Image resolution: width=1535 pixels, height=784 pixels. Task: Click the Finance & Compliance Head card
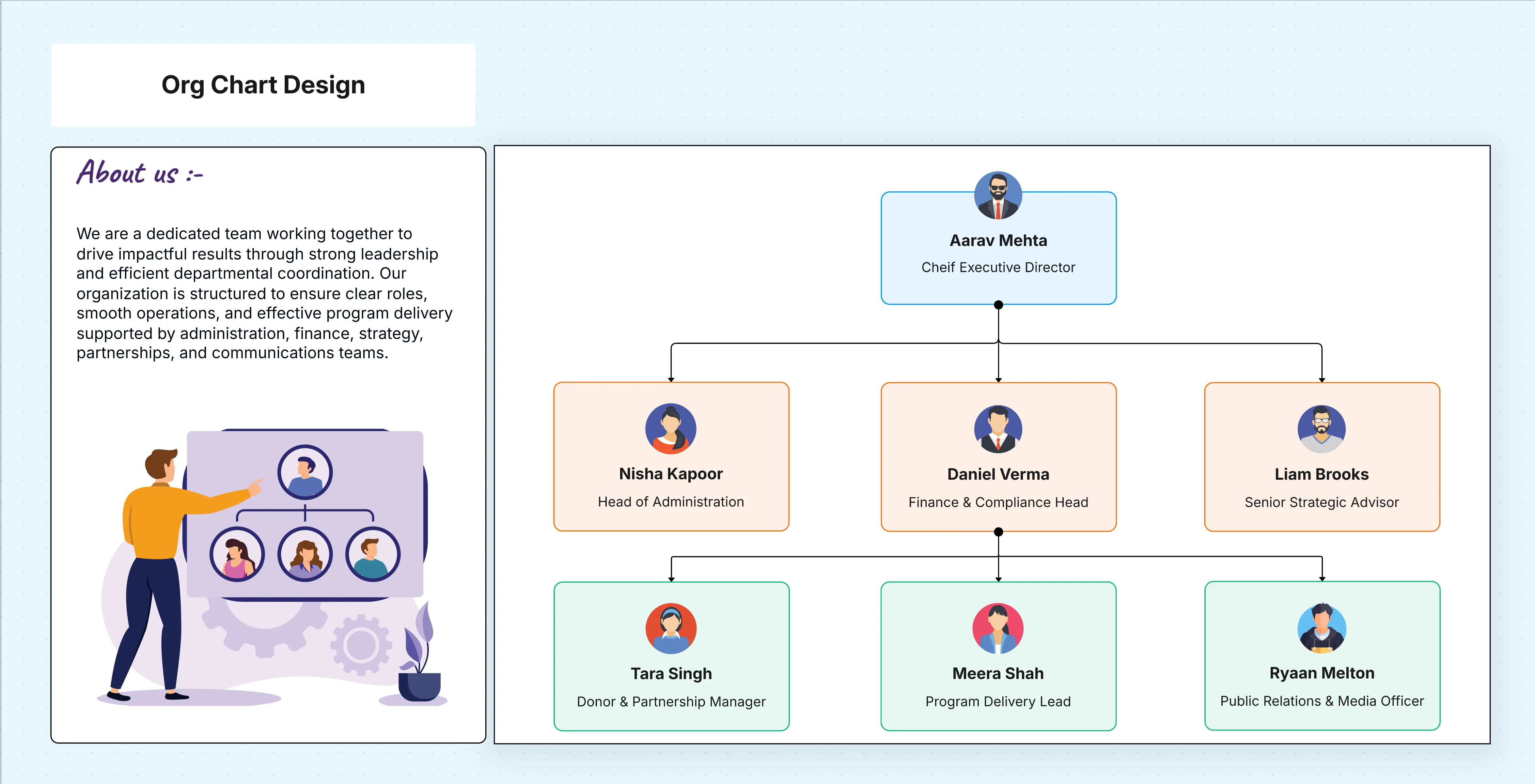point(998,477)
